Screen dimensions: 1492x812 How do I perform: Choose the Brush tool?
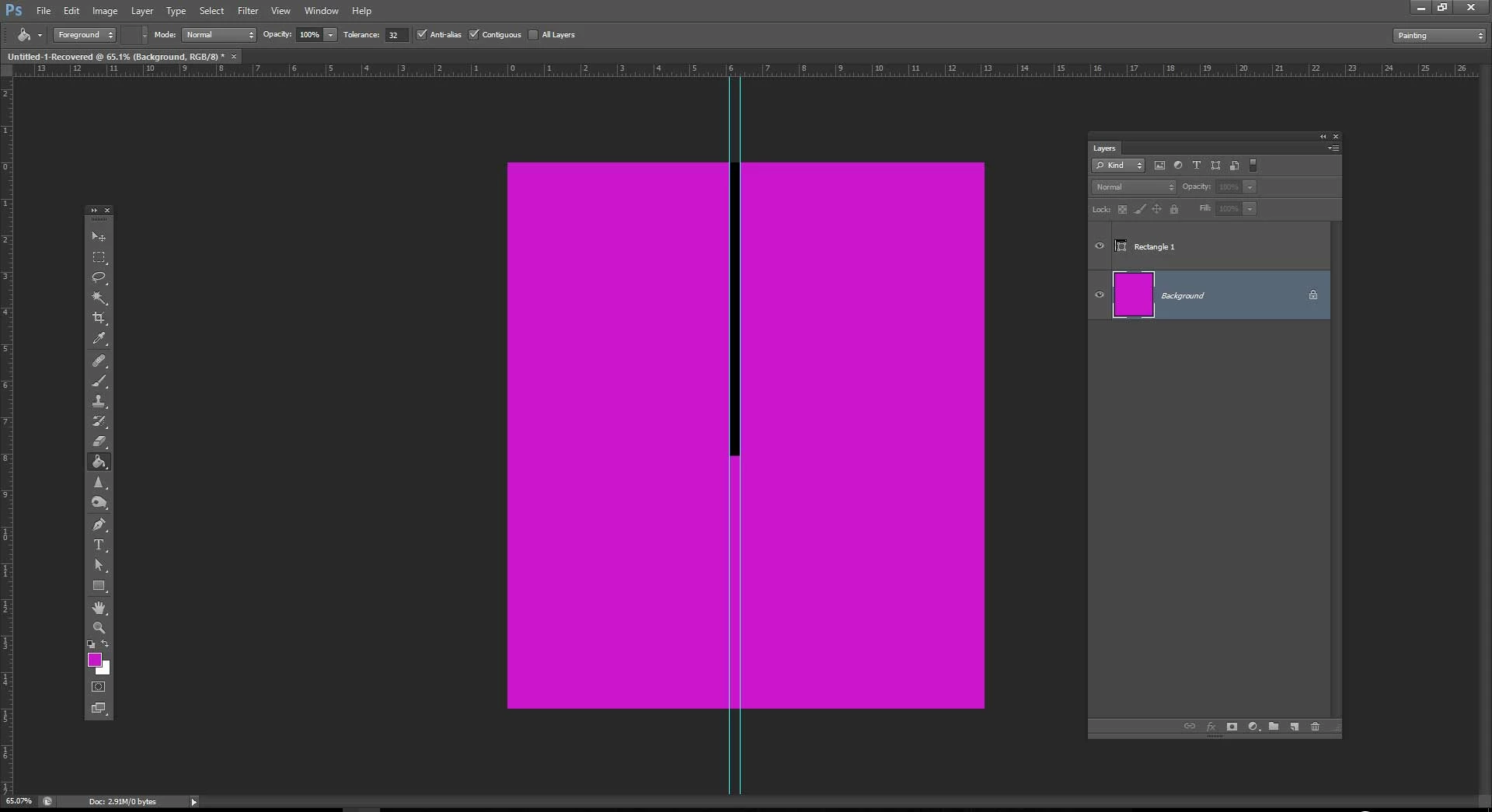pos(99,381)
